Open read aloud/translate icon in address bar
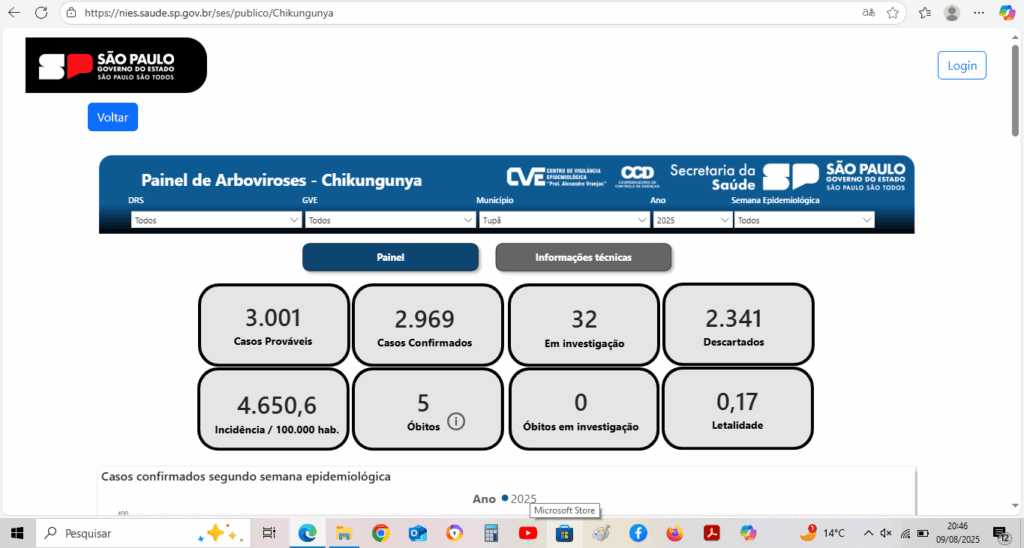This screenshot has width=1024, height=548. 869,12
